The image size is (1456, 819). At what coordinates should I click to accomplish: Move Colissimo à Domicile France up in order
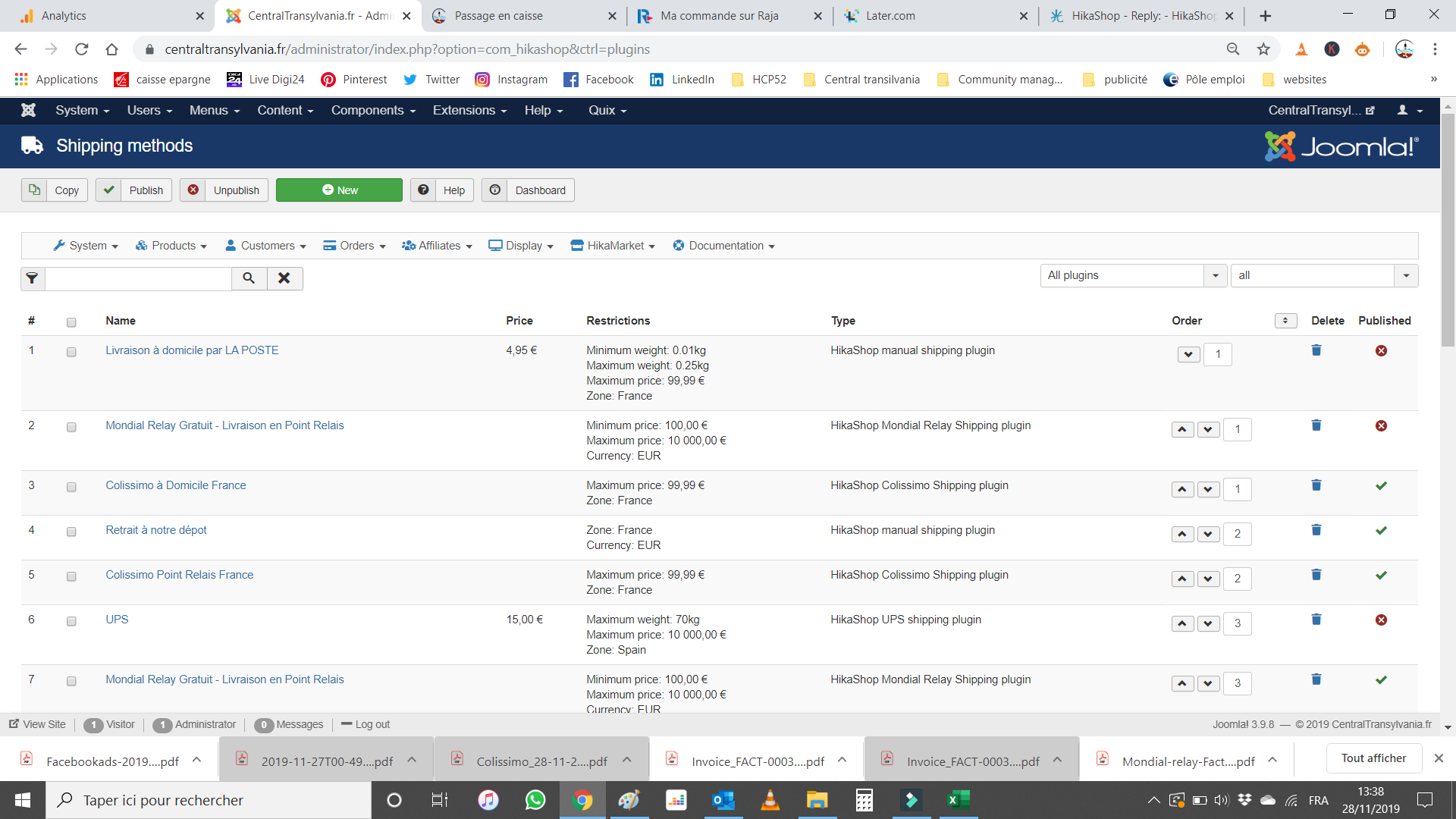(1182, 489)
